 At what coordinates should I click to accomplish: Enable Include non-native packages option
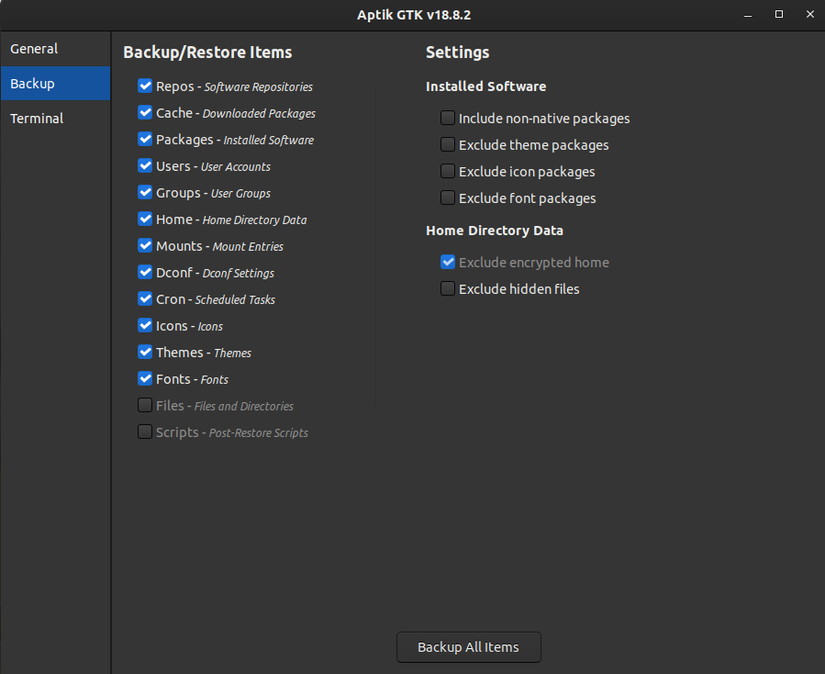click(447, 117)
